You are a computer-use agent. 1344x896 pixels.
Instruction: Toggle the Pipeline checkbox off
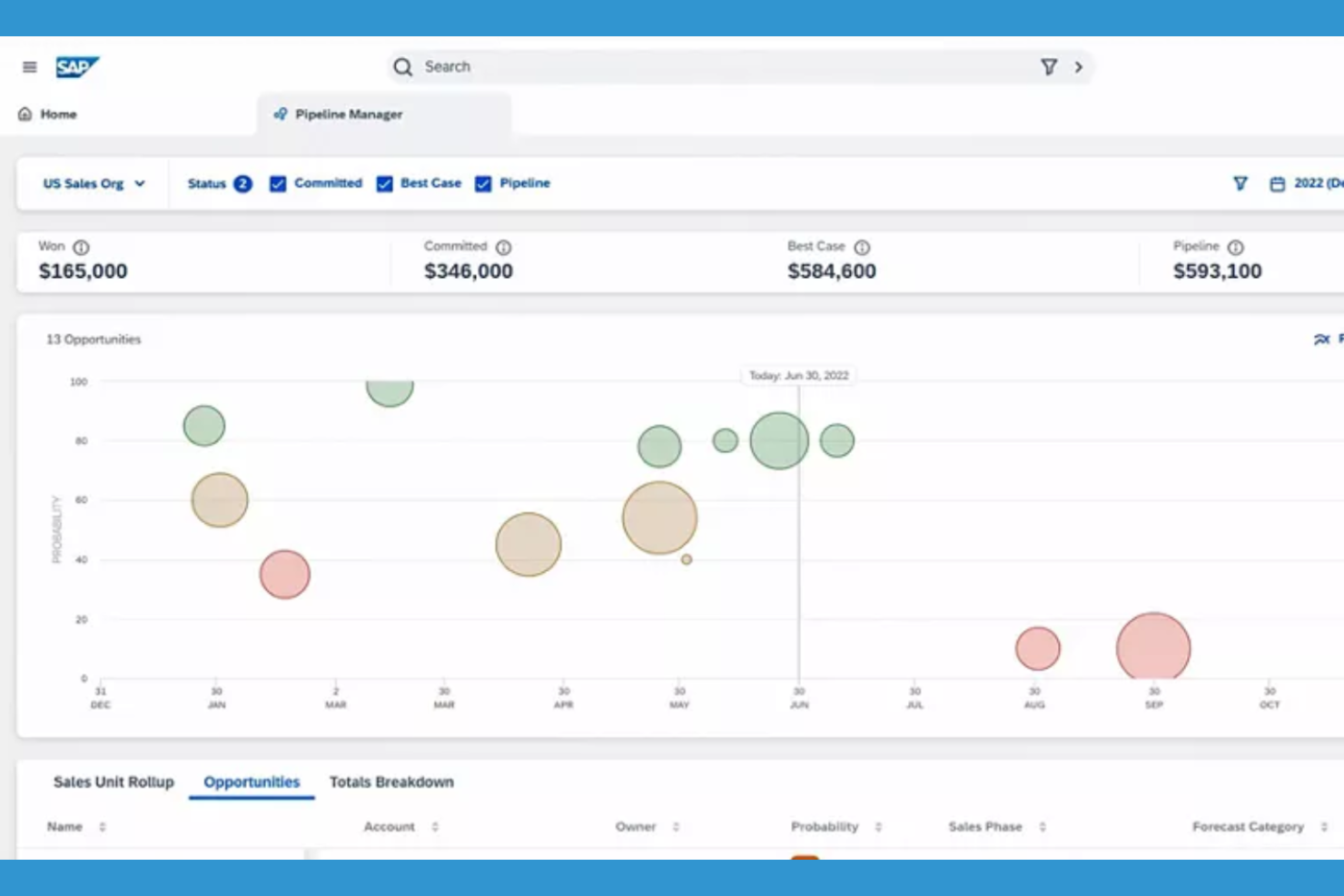click(x=482, y=182)
